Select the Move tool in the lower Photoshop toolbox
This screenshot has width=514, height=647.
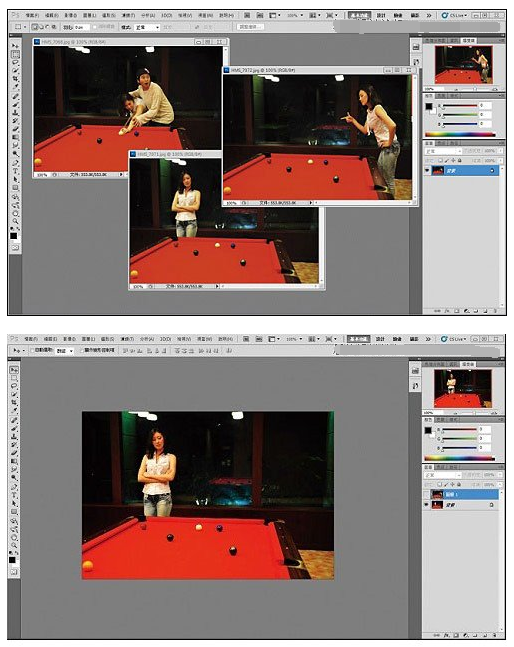click(x=14, y=370)
